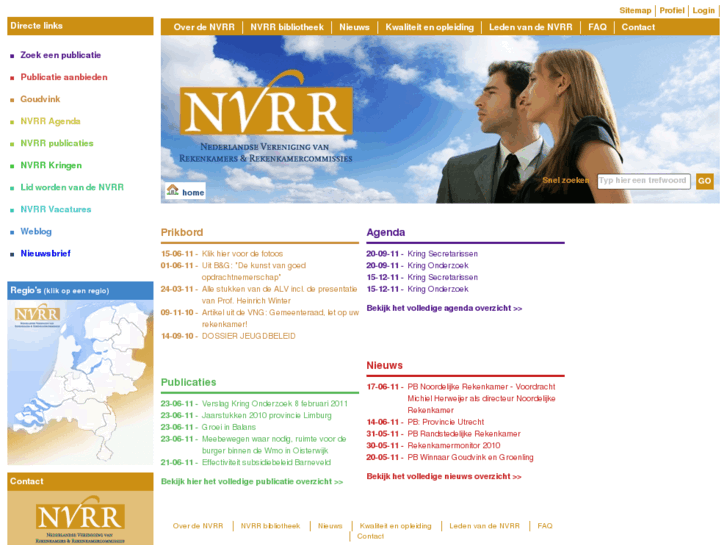The height and width of the screenshot is (545, 727).
Task: Click footer Nieuws link
Action: click(330, 526)
